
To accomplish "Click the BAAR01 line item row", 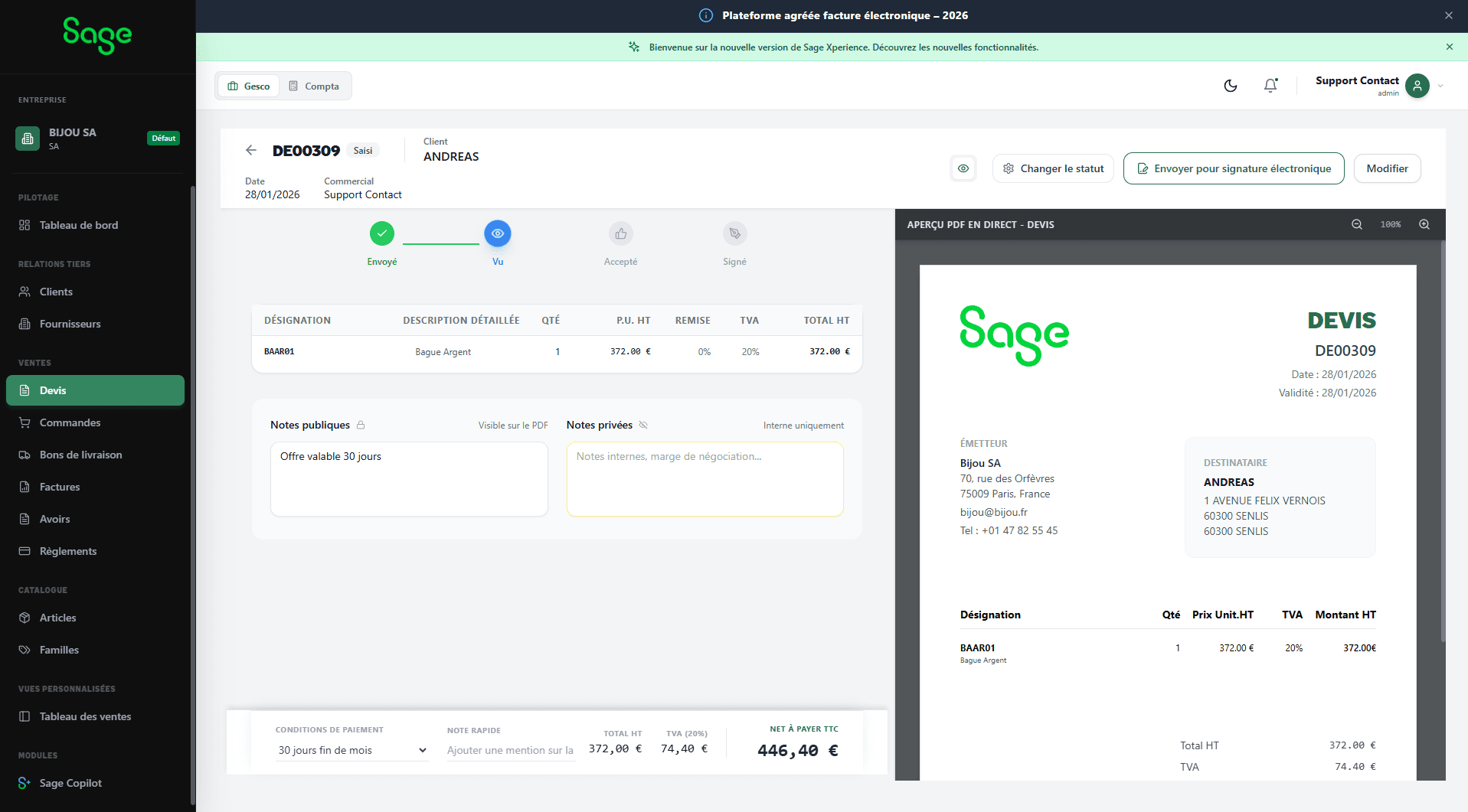I will pos(557,352).
